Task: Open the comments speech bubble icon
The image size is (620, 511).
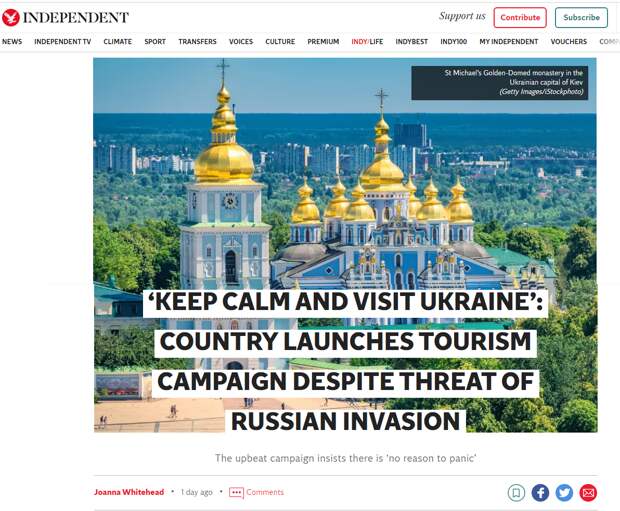Action: click(236, 493)
